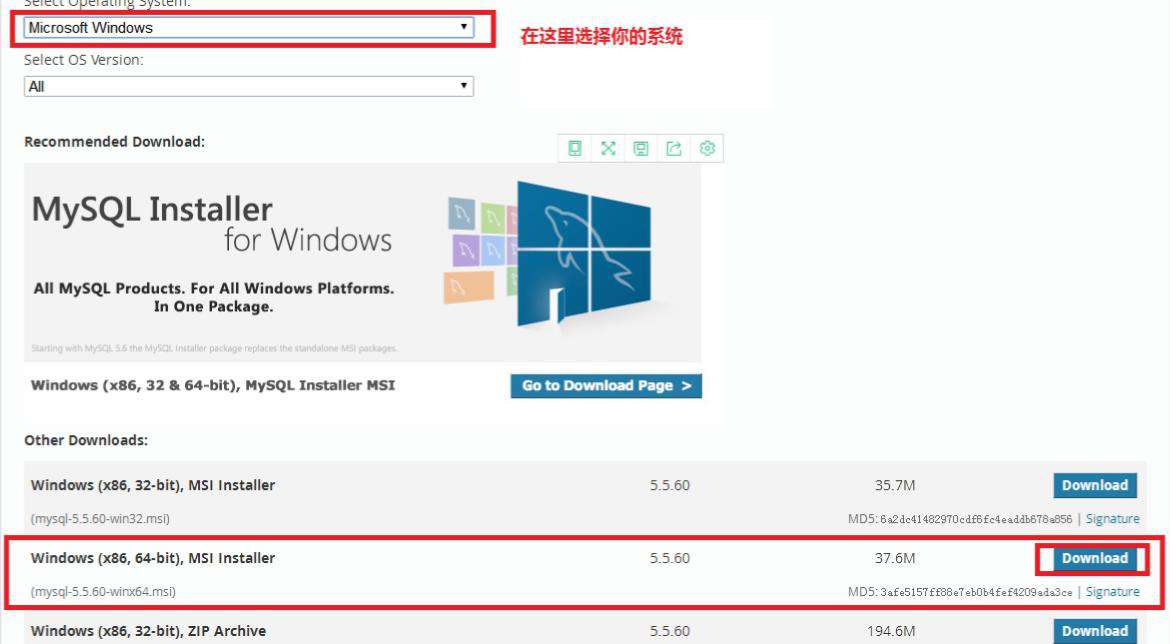Click the 'Other Downloads:' heading
1170x644 pixels.
(86, 440)
